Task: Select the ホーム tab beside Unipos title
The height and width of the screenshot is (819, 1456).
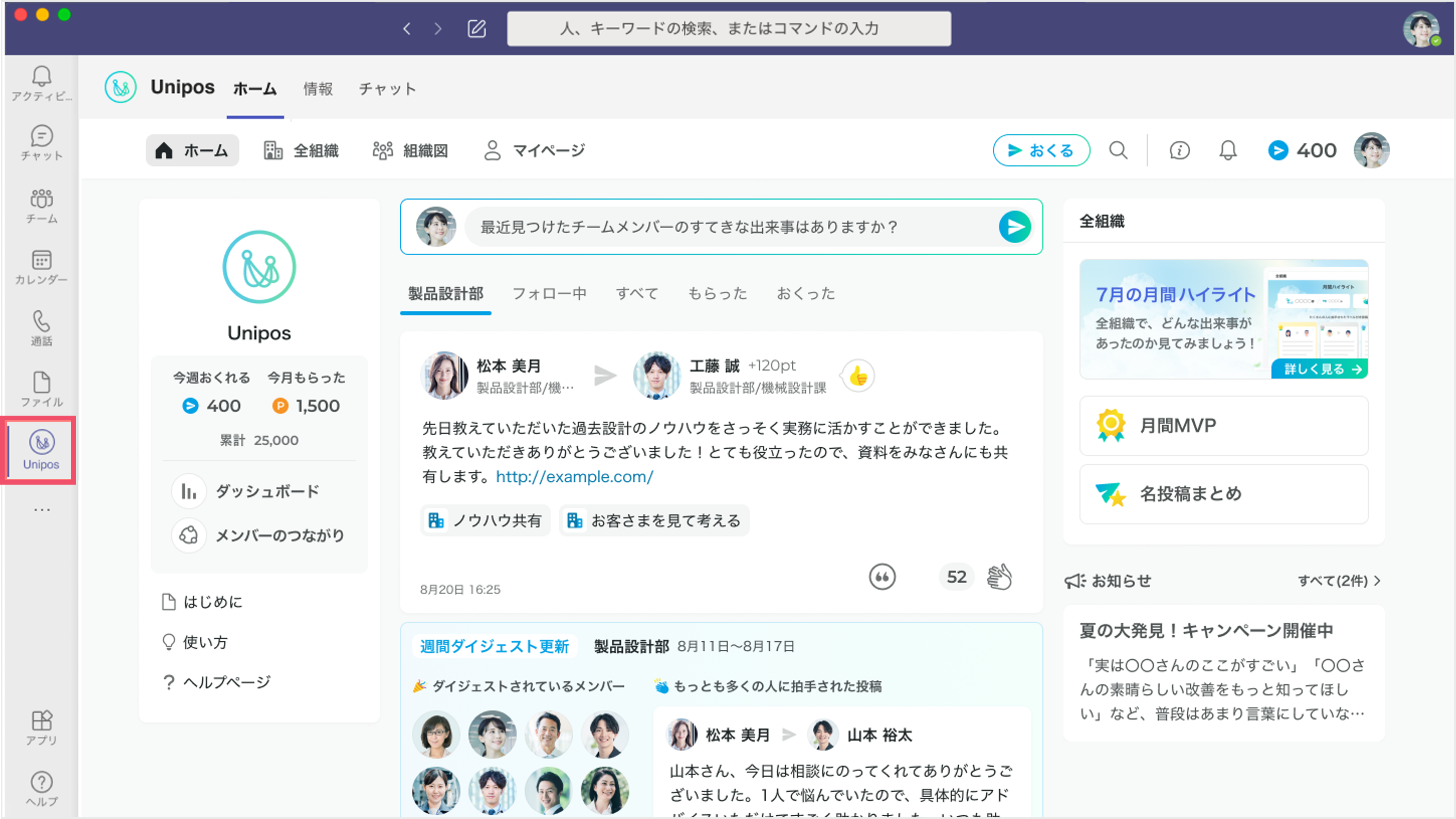Action: (x=255, y=89)
